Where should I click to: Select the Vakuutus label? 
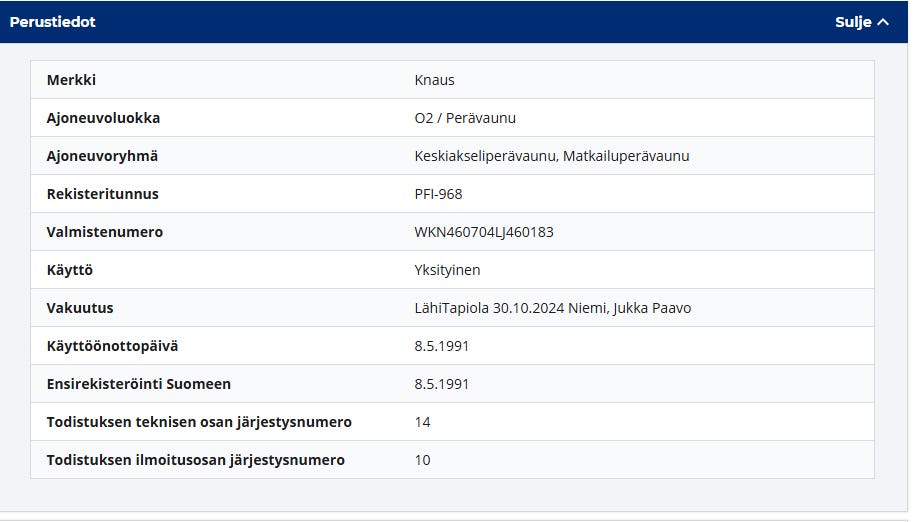80,308
